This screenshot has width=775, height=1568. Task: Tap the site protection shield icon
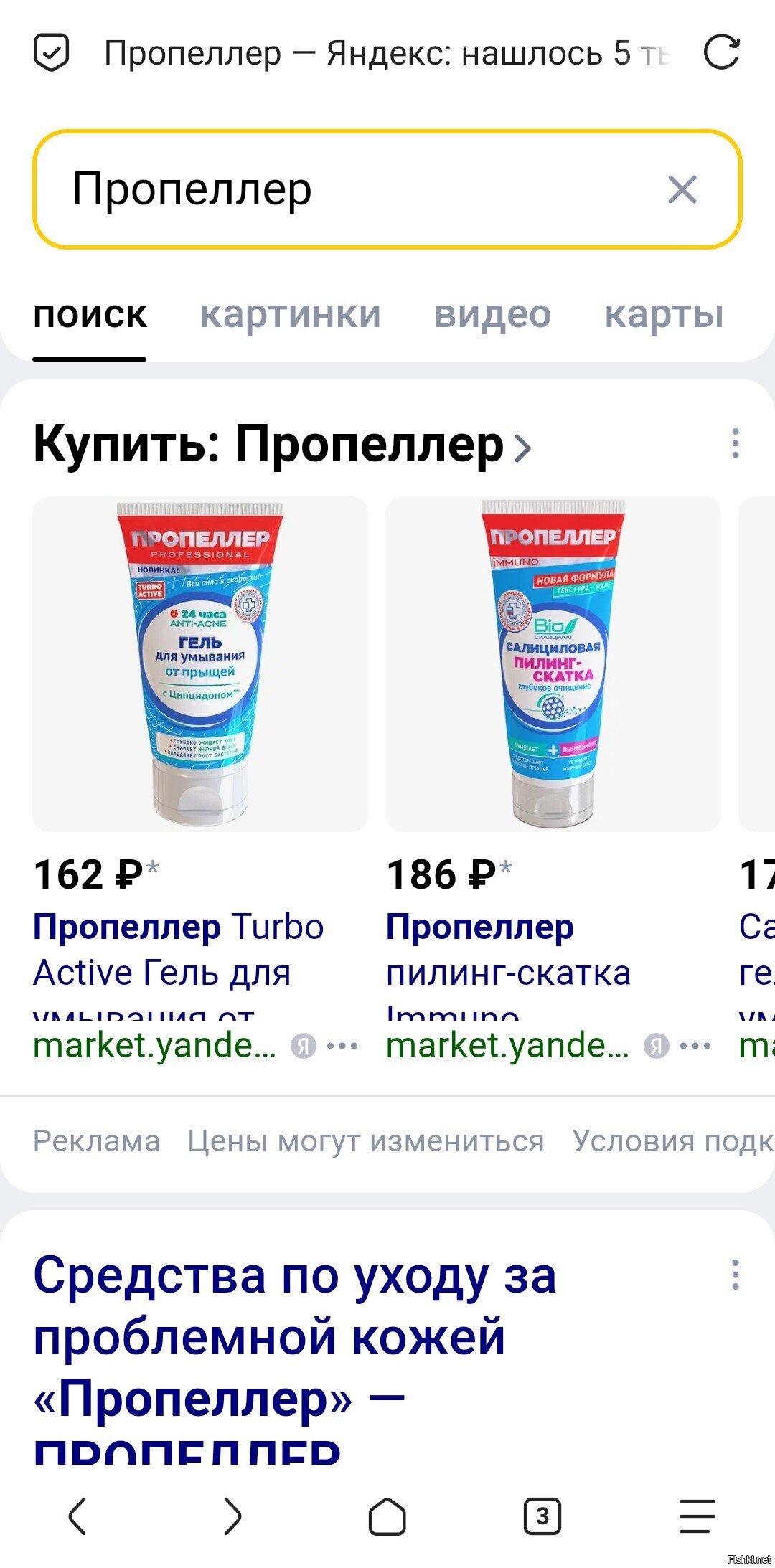(x=52, y=52)
